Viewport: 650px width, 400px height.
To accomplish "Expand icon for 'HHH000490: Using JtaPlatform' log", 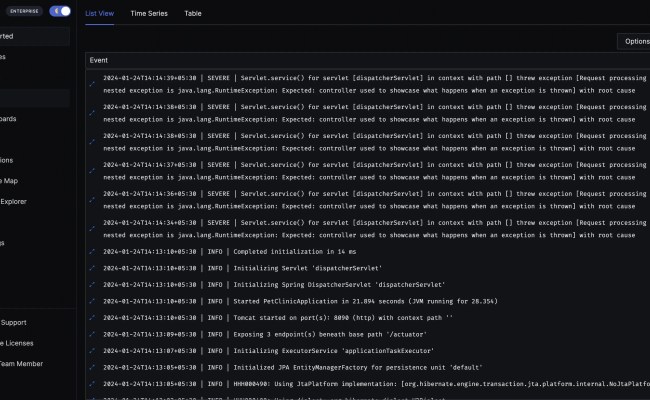I will tap(92, 384).
